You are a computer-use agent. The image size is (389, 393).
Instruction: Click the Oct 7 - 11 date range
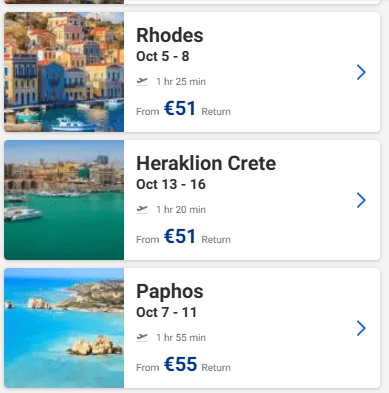[x=166, y=312]
